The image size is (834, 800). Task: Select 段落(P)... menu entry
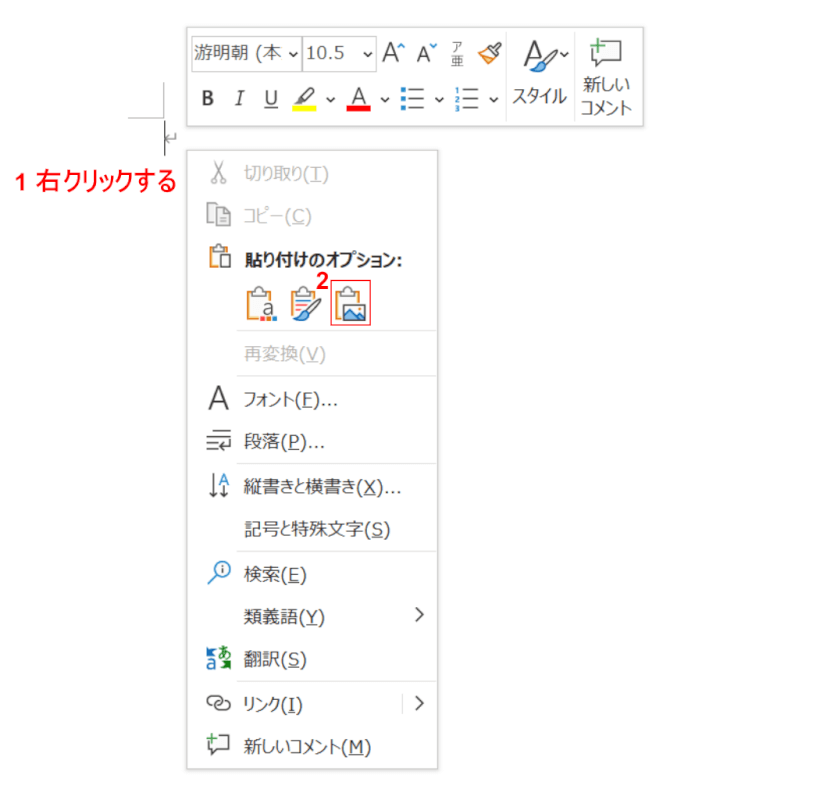(284, 441)
